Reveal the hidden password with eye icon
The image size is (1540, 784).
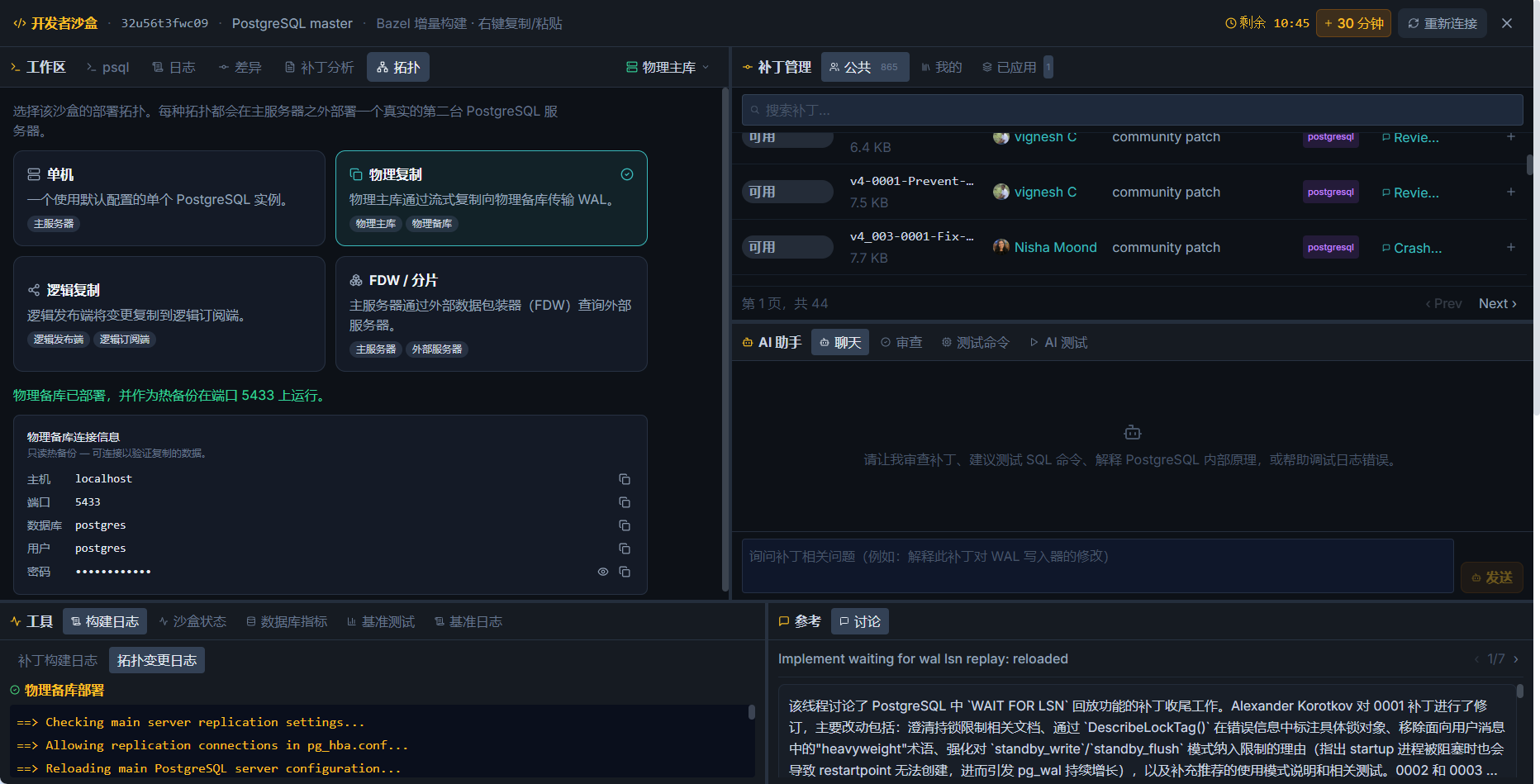(x=603, y=572)
